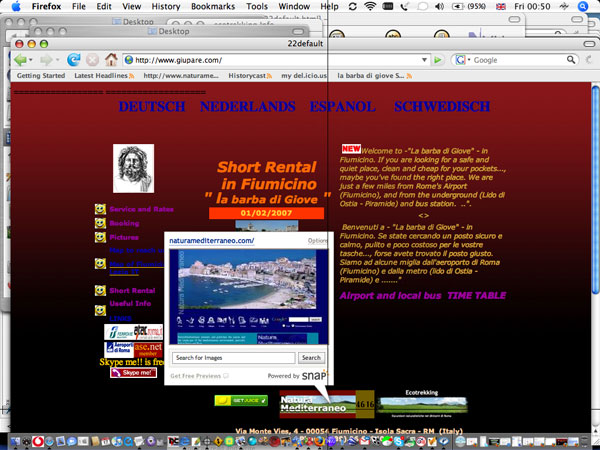600x450 pixels.
Task: Open the Tools menu
Action: [x=257, y=6]
